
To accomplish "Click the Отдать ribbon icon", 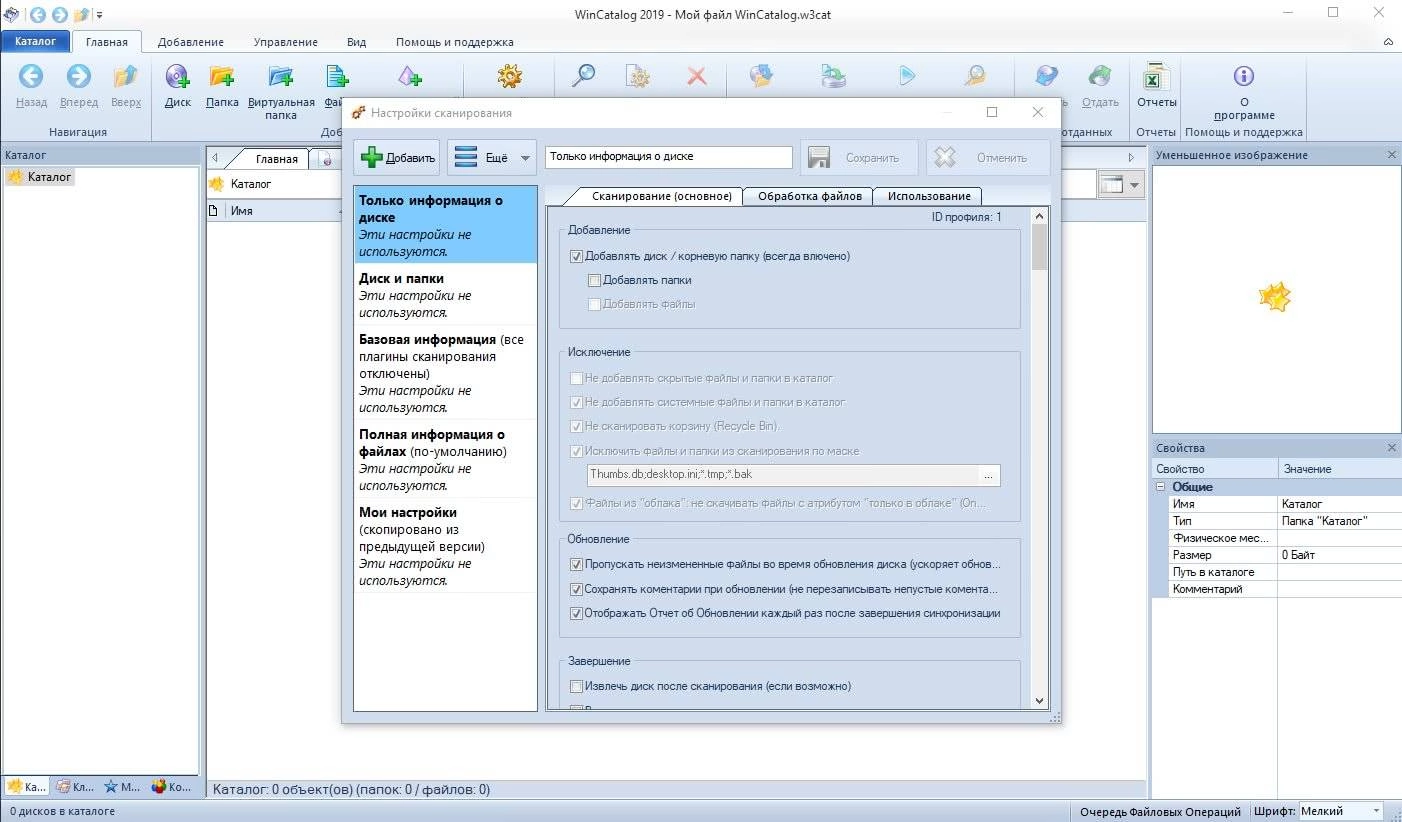I will point(1100,77).
